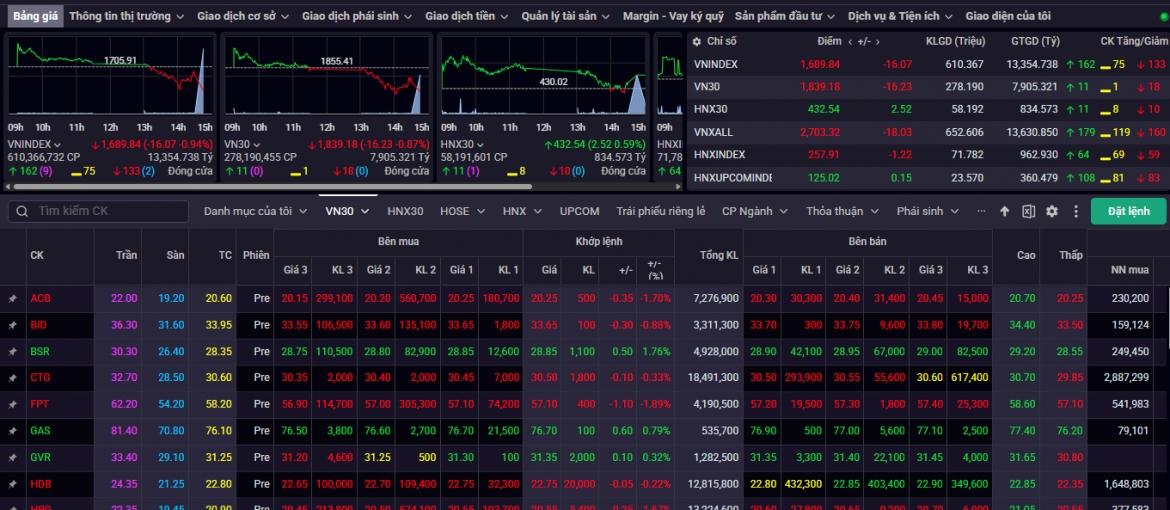Toggle the pin on the GAS row
The image size is (1170, 510).
click(12, 431)
